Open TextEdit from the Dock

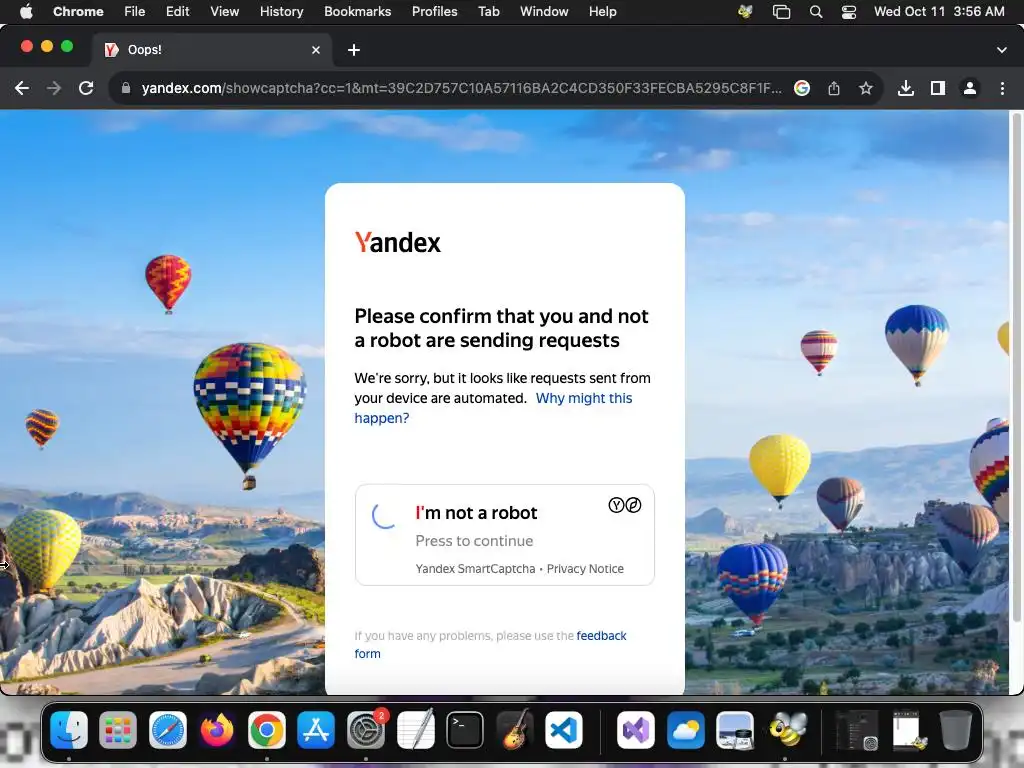click(415, 729)
